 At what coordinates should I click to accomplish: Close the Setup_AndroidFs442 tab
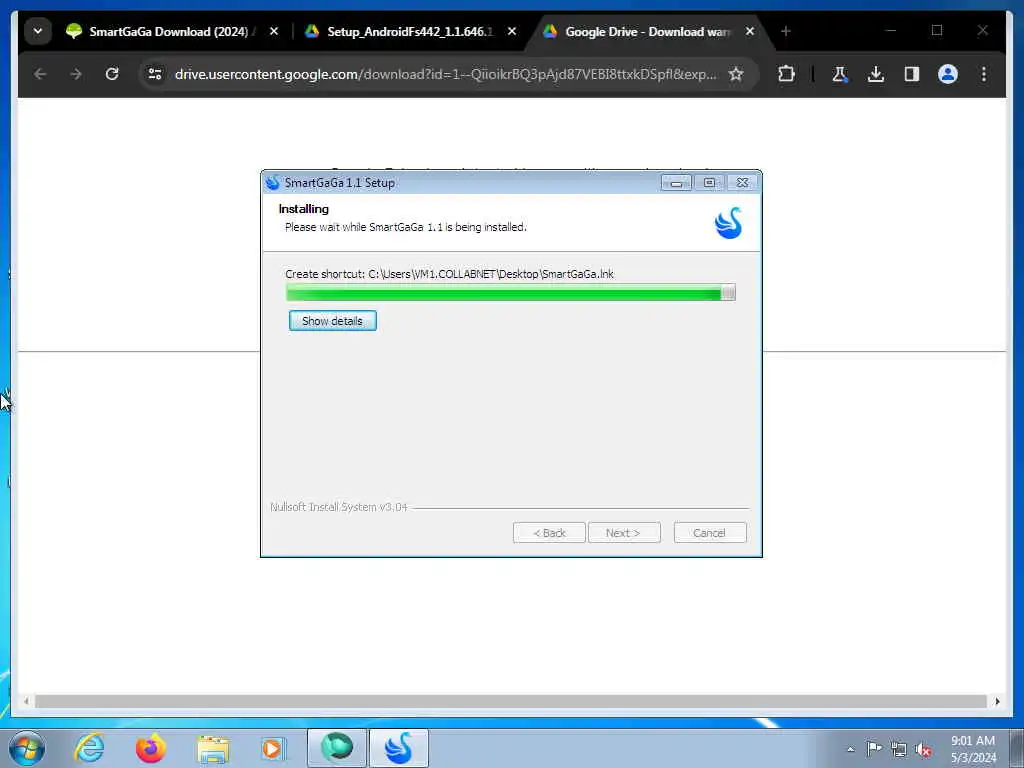tap(512, 31)
